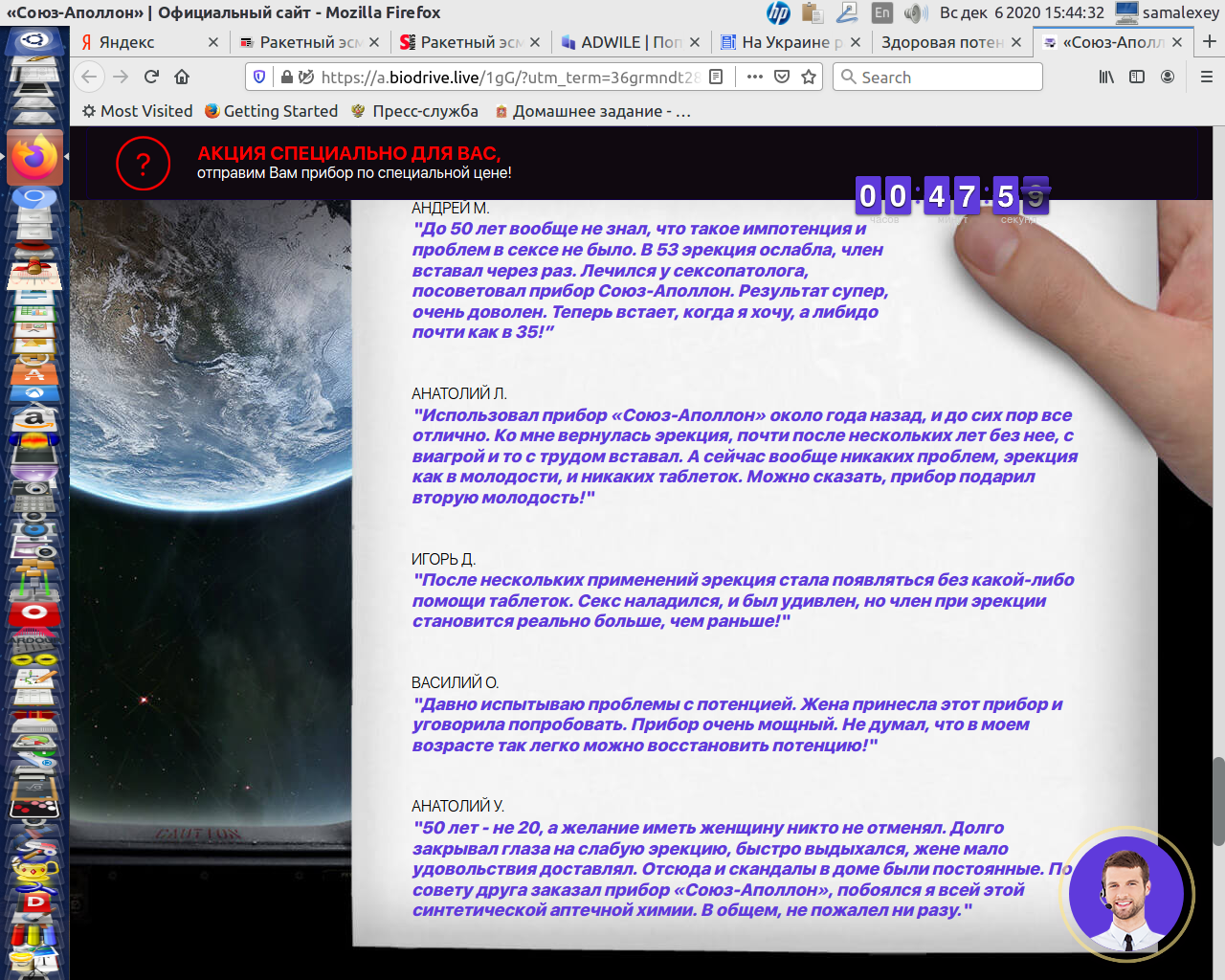Launch Firefox from the dock
1225x980 pixels.
click(x=34, y=157)
